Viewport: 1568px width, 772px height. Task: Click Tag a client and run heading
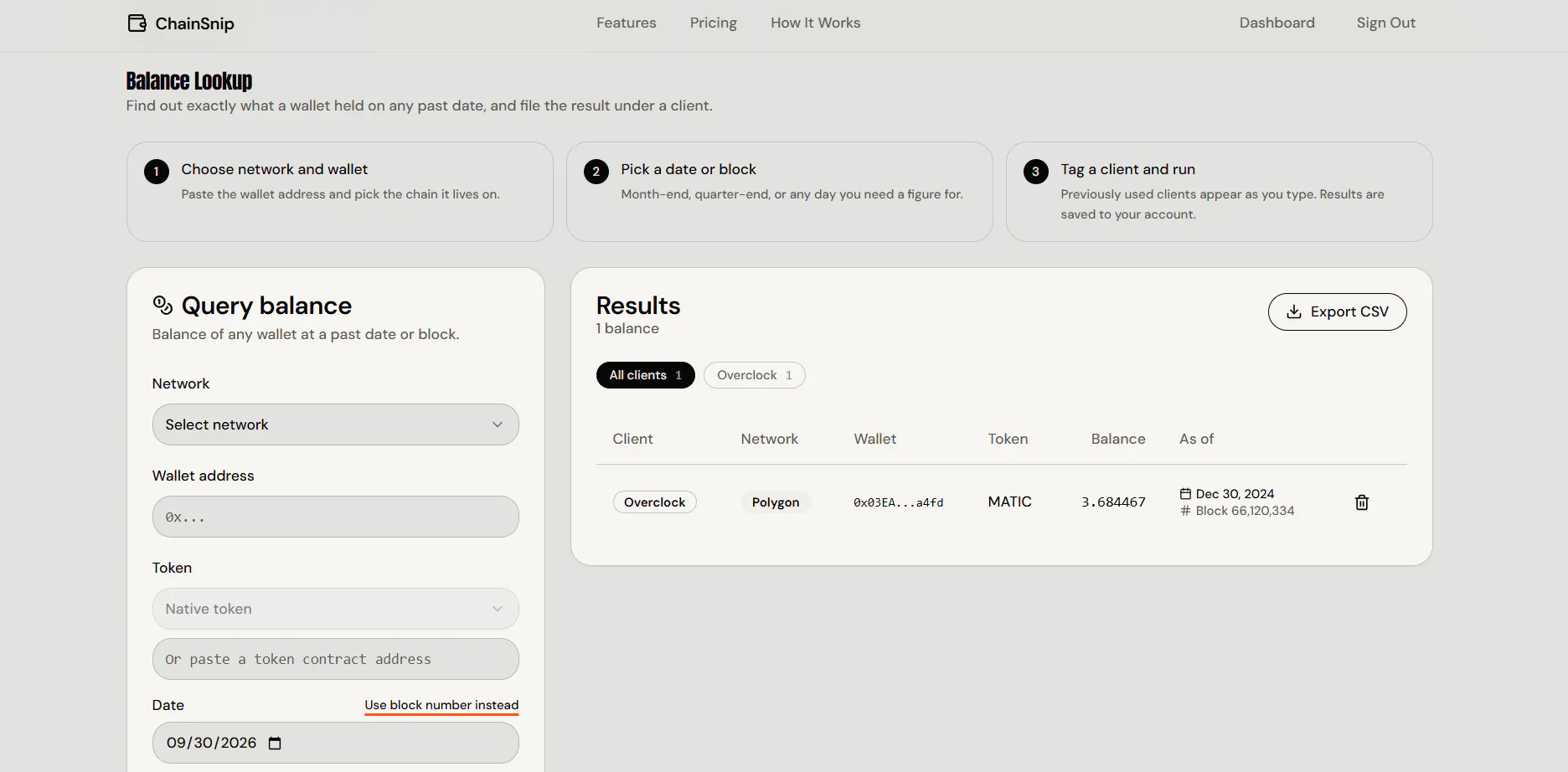point(1127,169)
